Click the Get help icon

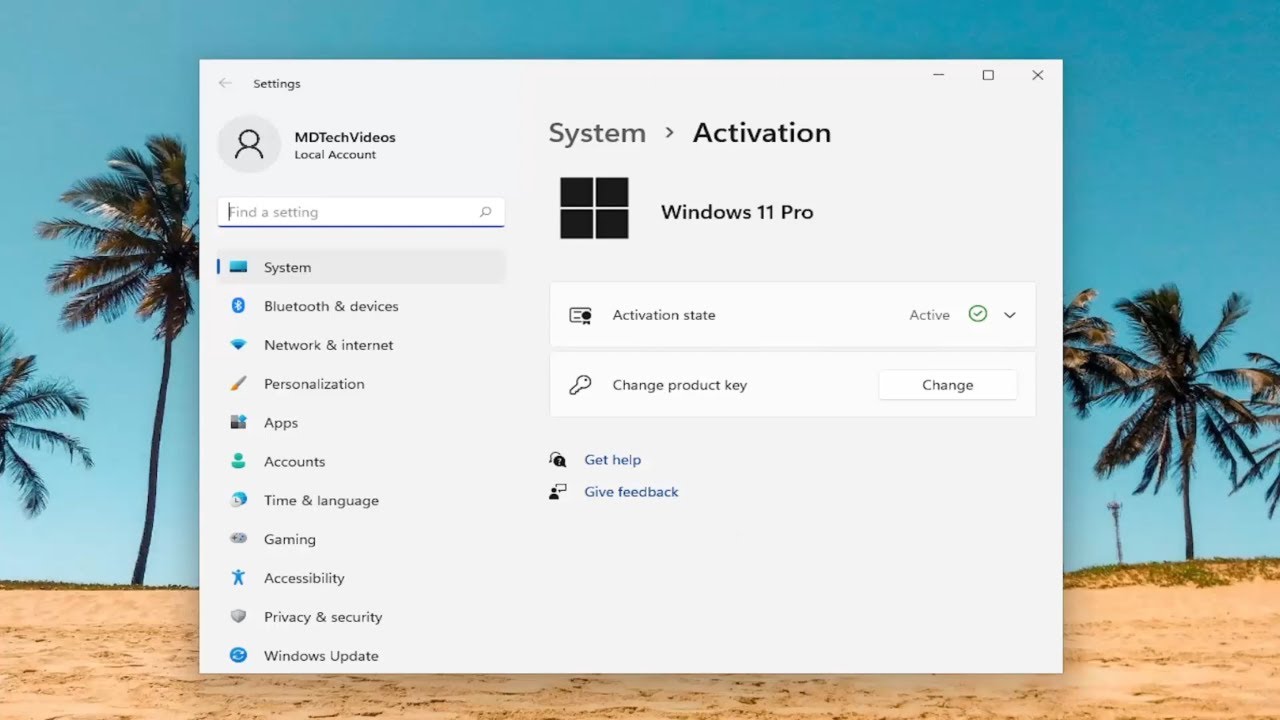tap(558, 460)
